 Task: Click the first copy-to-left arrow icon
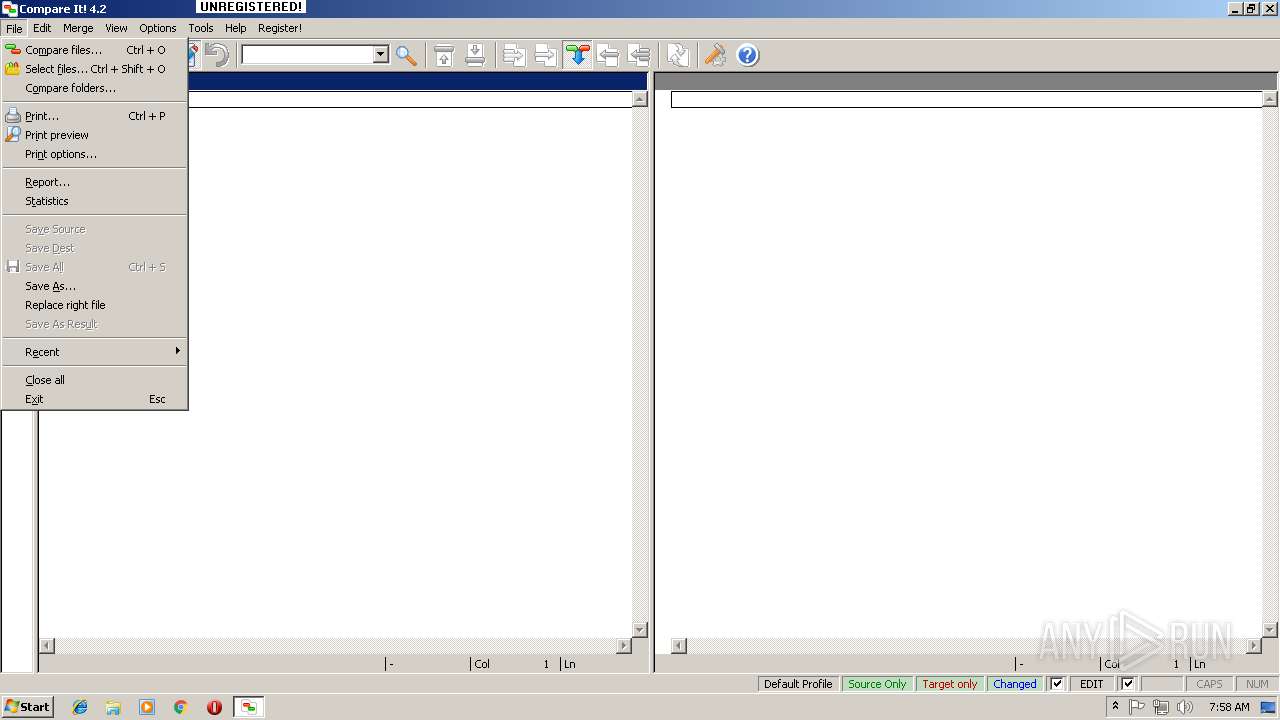click(x=608, y=55)
